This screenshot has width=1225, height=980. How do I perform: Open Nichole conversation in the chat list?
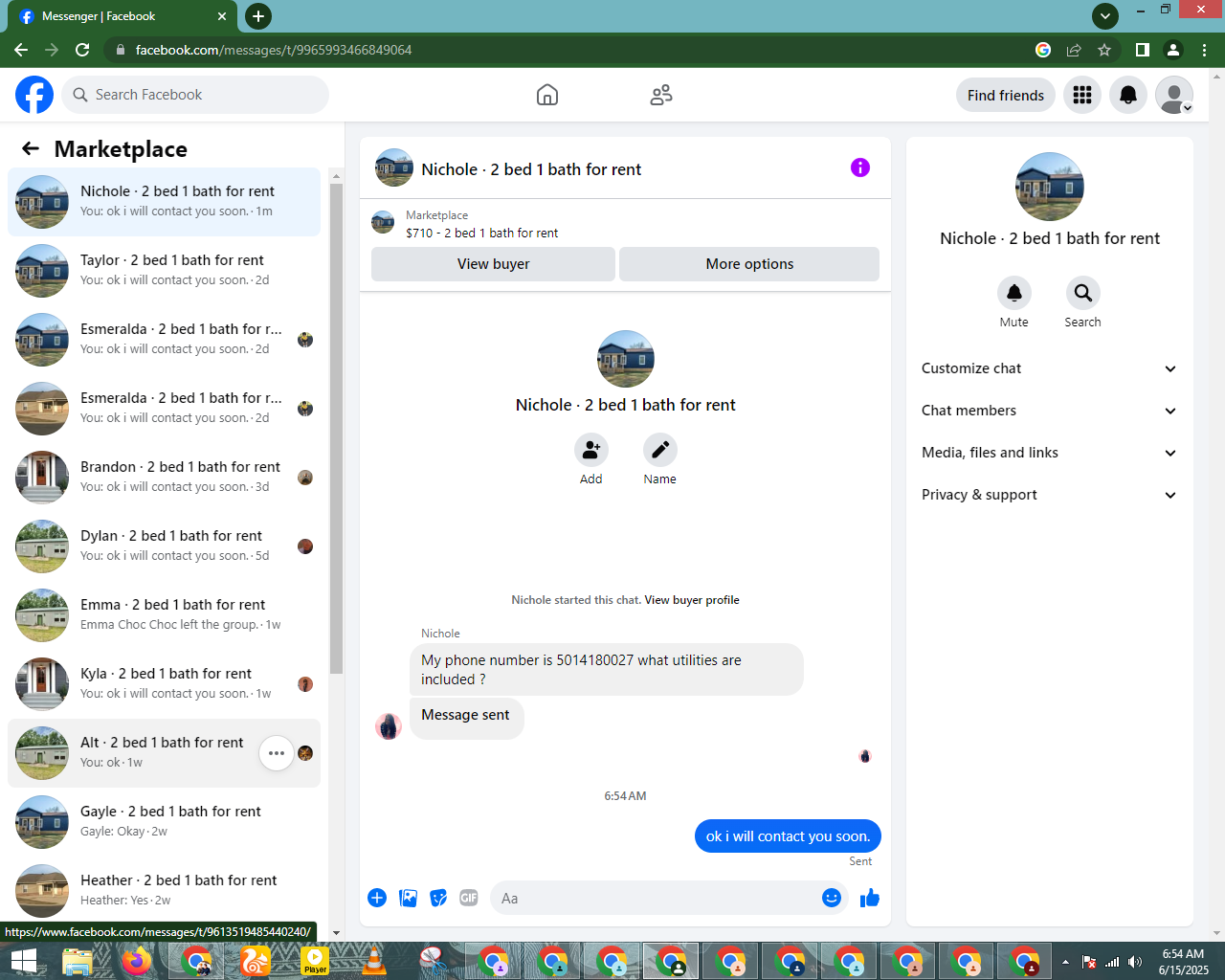pos(164,202)
